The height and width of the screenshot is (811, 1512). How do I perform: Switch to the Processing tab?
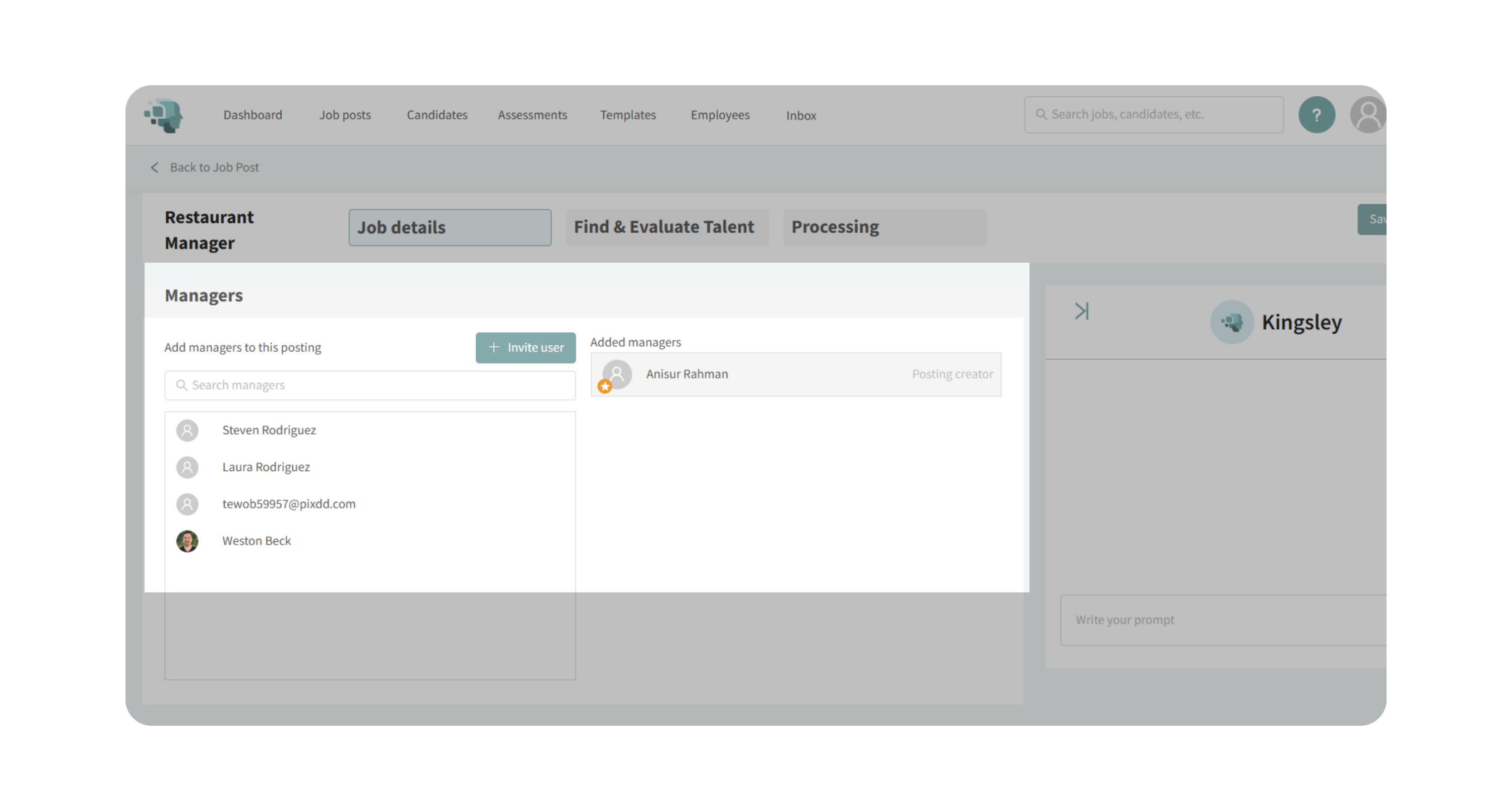coord(834,227)
